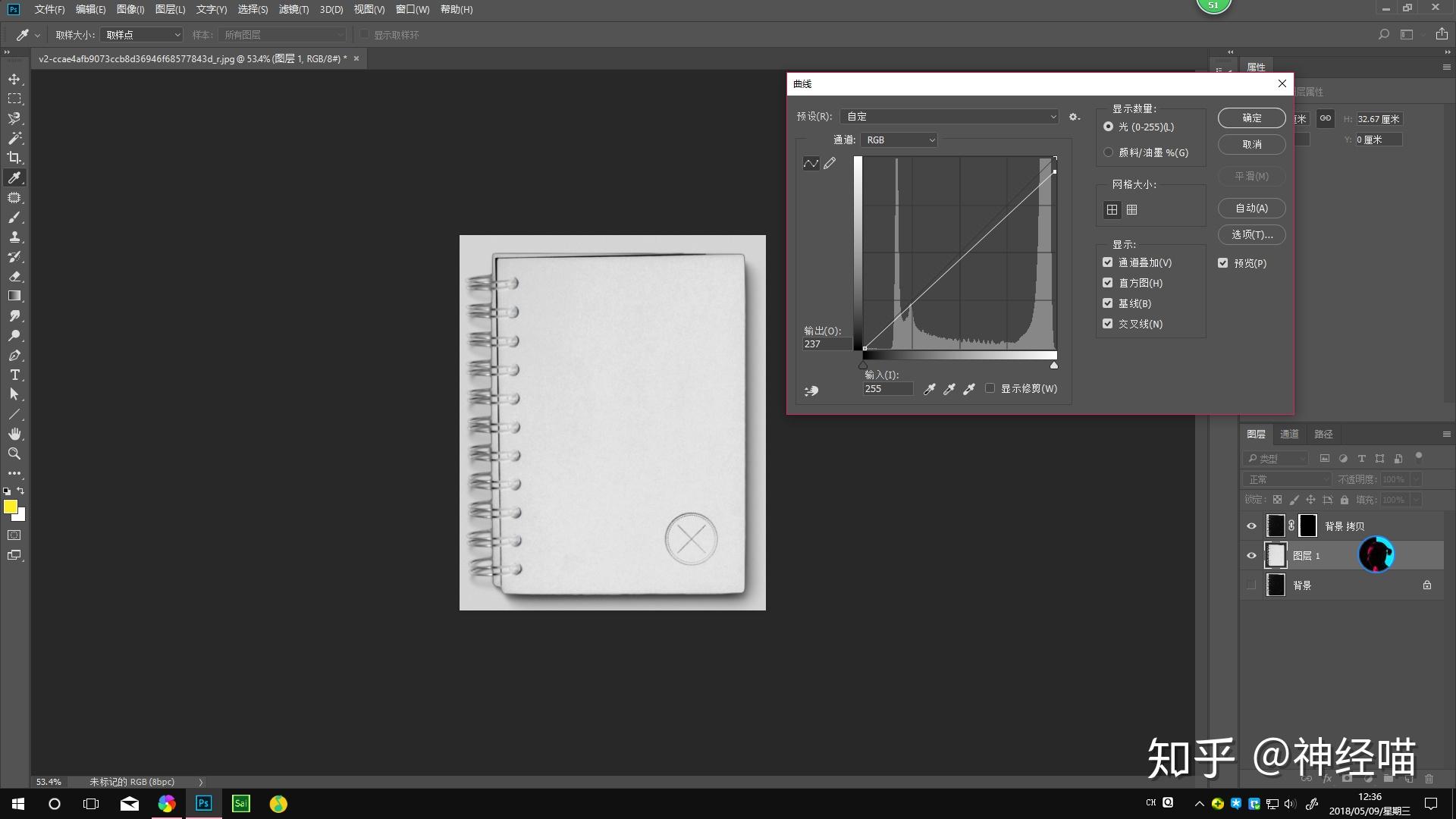Open the 图像(I) menu
The height and width of the screenshot is (819, 1456).
click(130, 9)
